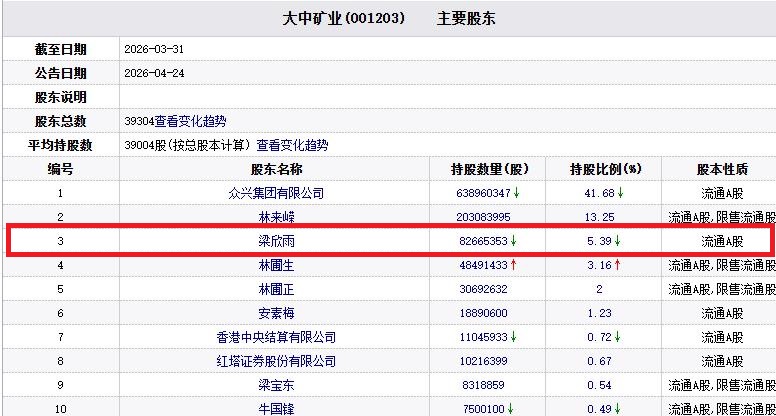Select share count 8318859 for 梁宝东

483,385
